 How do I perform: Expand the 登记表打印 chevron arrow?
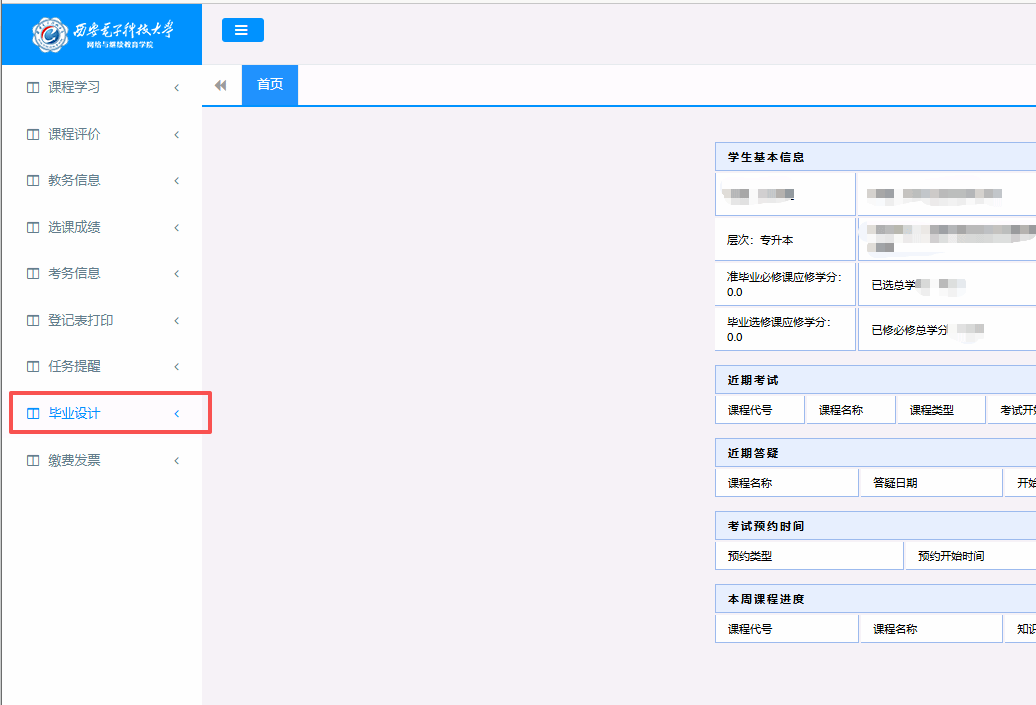(177, 321)
